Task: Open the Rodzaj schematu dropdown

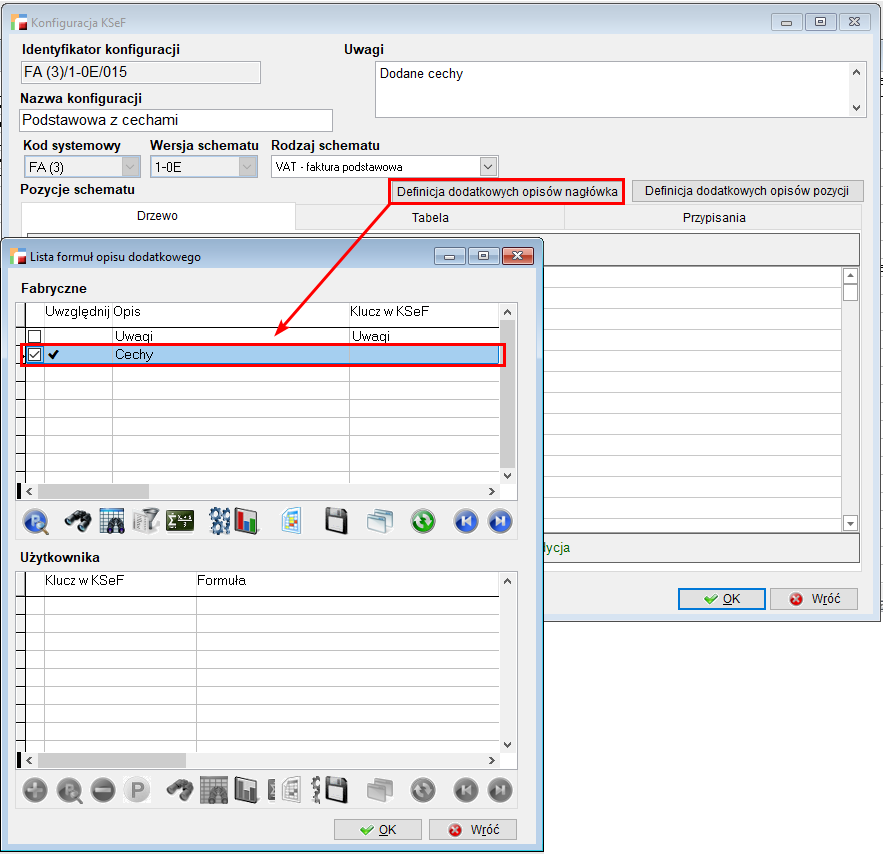Action: click(x=488, y=167)
